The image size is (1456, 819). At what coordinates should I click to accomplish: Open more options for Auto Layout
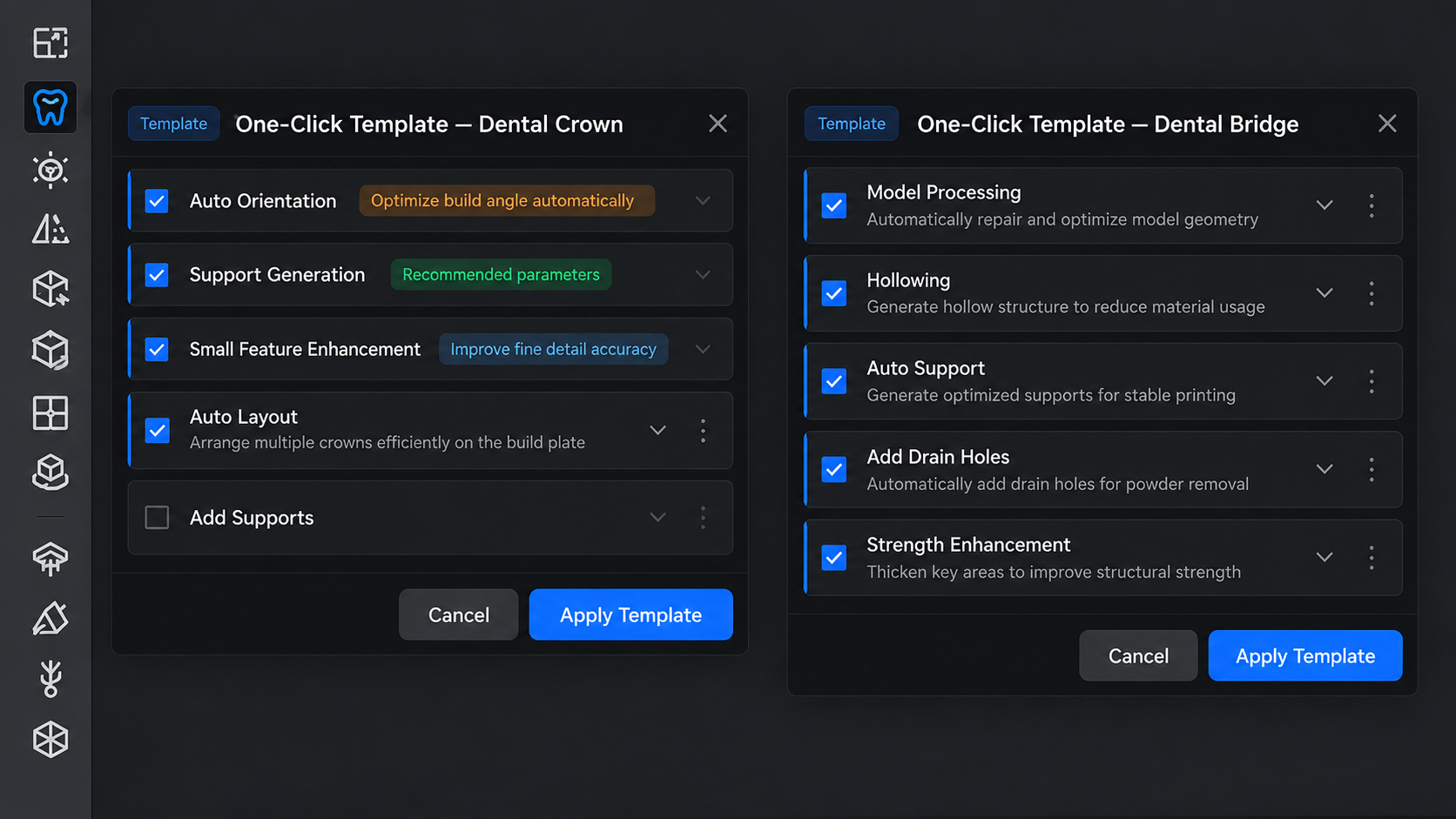[x=703, y=431]
